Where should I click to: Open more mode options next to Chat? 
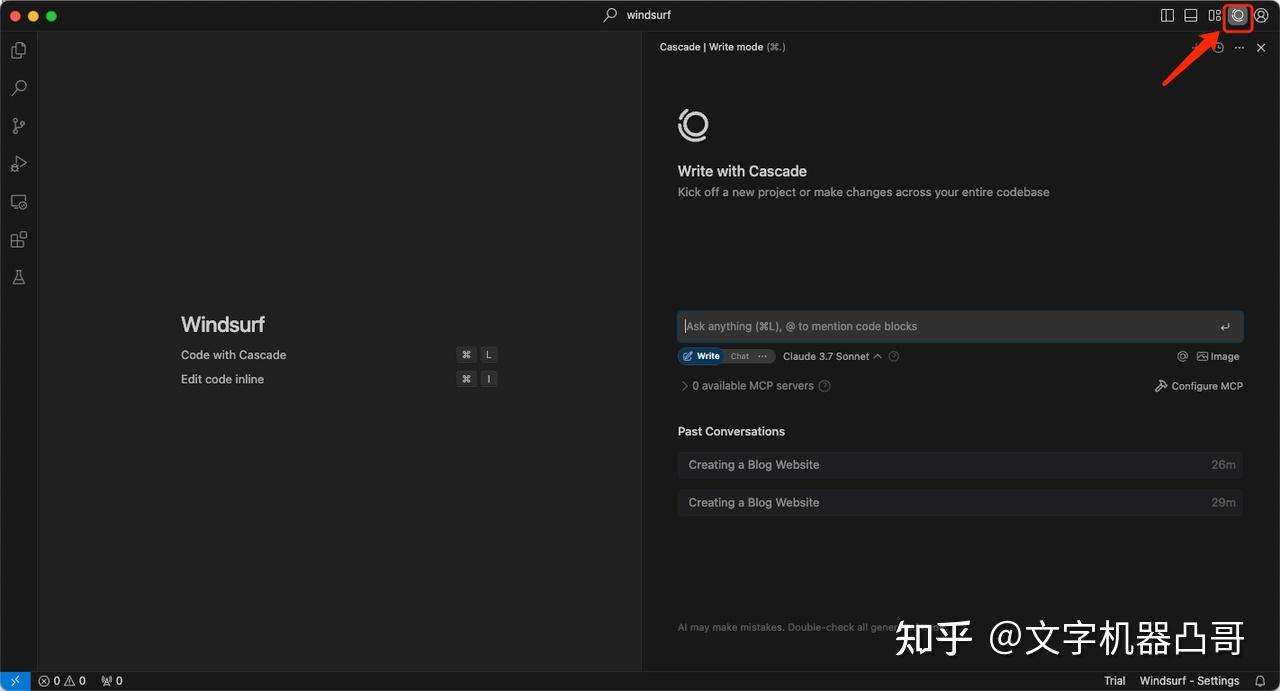click(763, 356)
